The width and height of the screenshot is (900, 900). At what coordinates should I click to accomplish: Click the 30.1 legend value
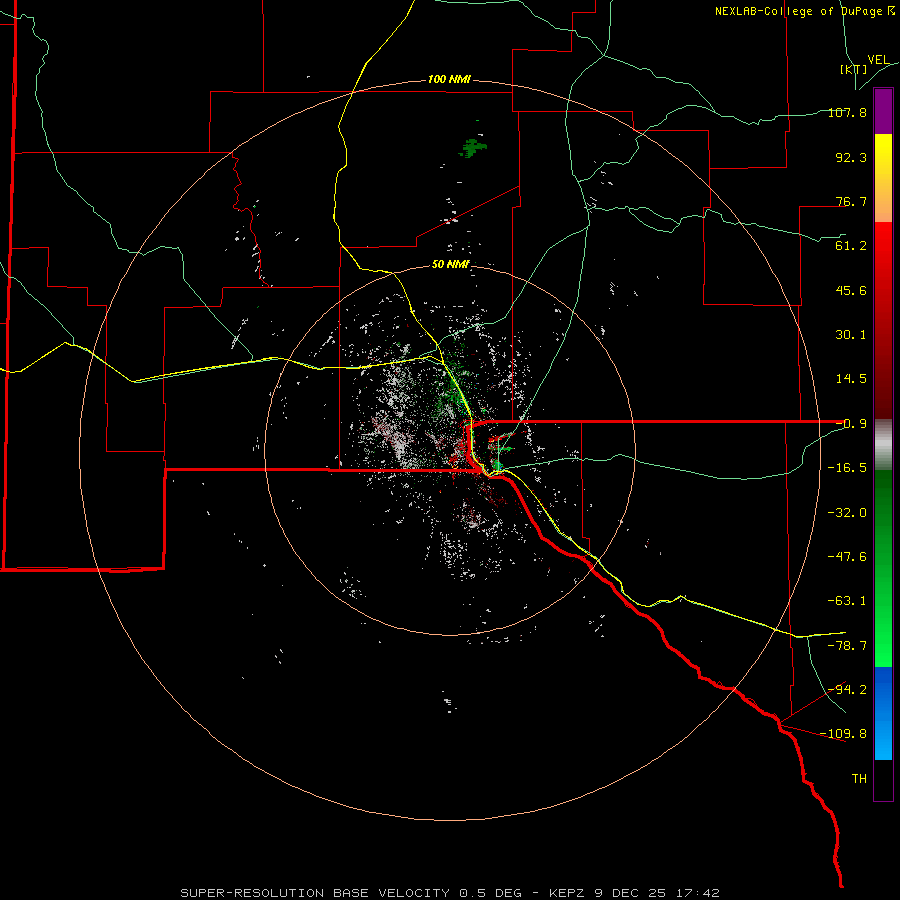click(851, 335)
